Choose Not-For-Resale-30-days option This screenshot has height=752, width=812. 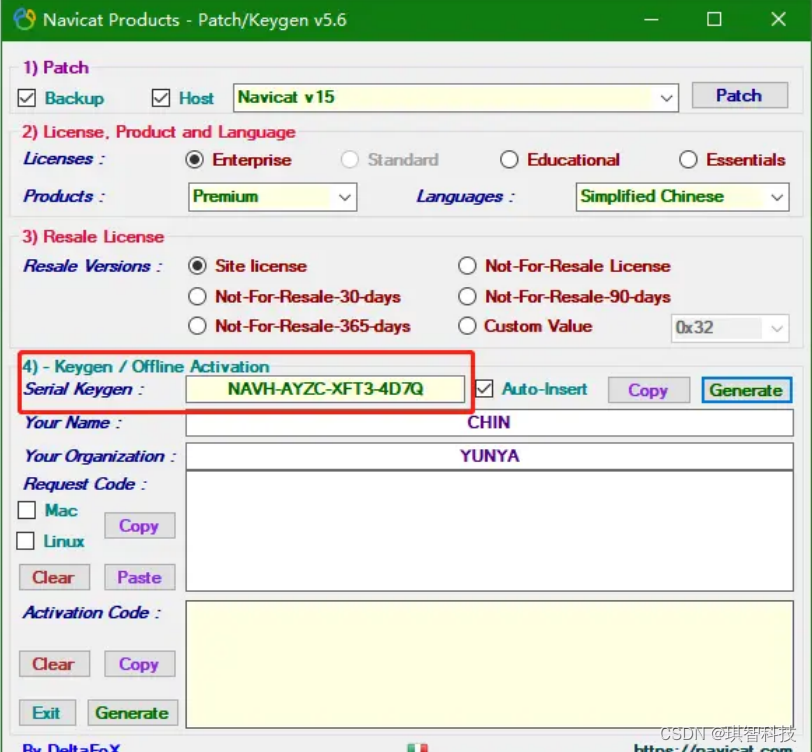197,297
